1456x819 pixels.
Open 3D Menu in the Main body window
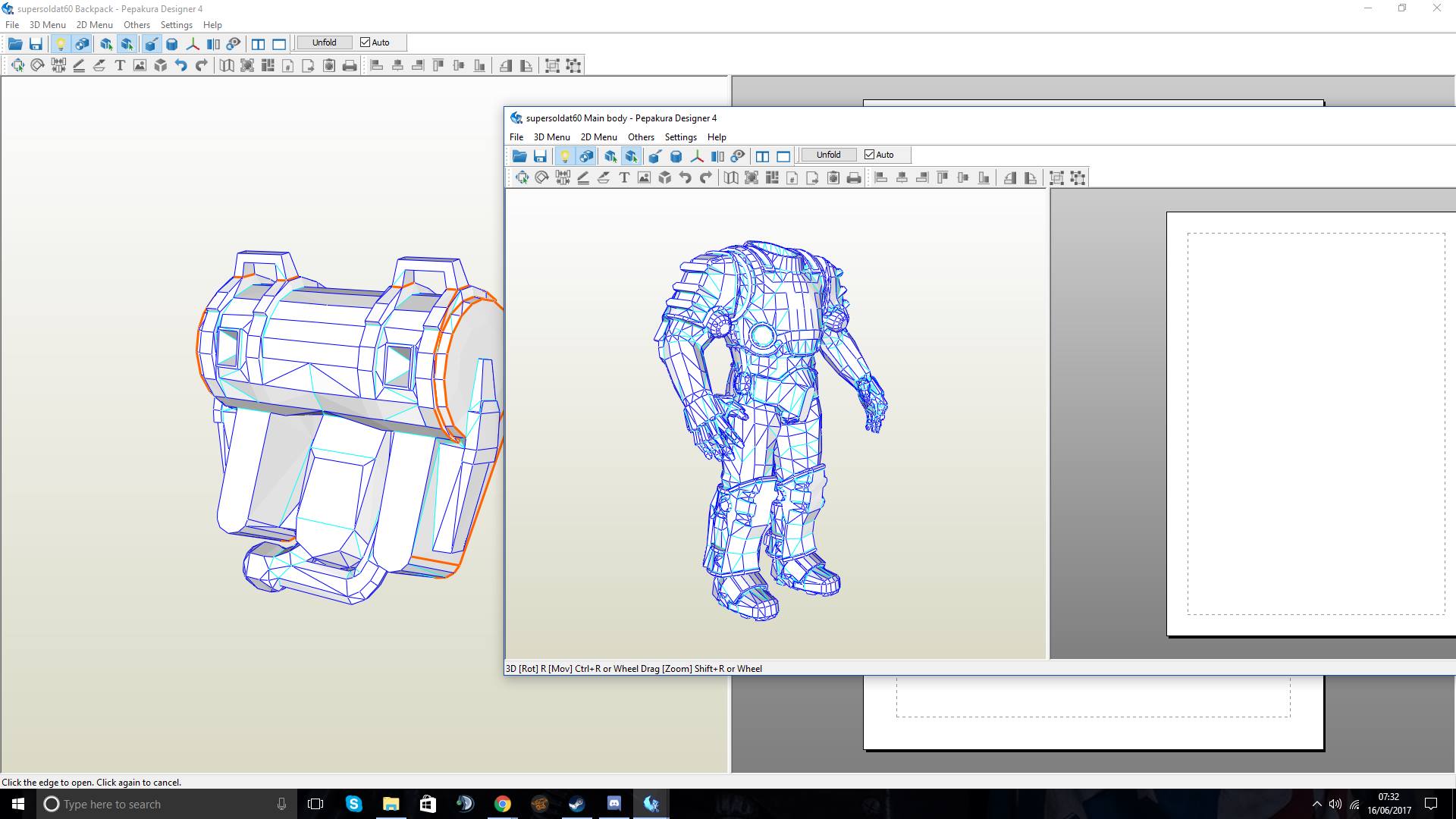552,137
